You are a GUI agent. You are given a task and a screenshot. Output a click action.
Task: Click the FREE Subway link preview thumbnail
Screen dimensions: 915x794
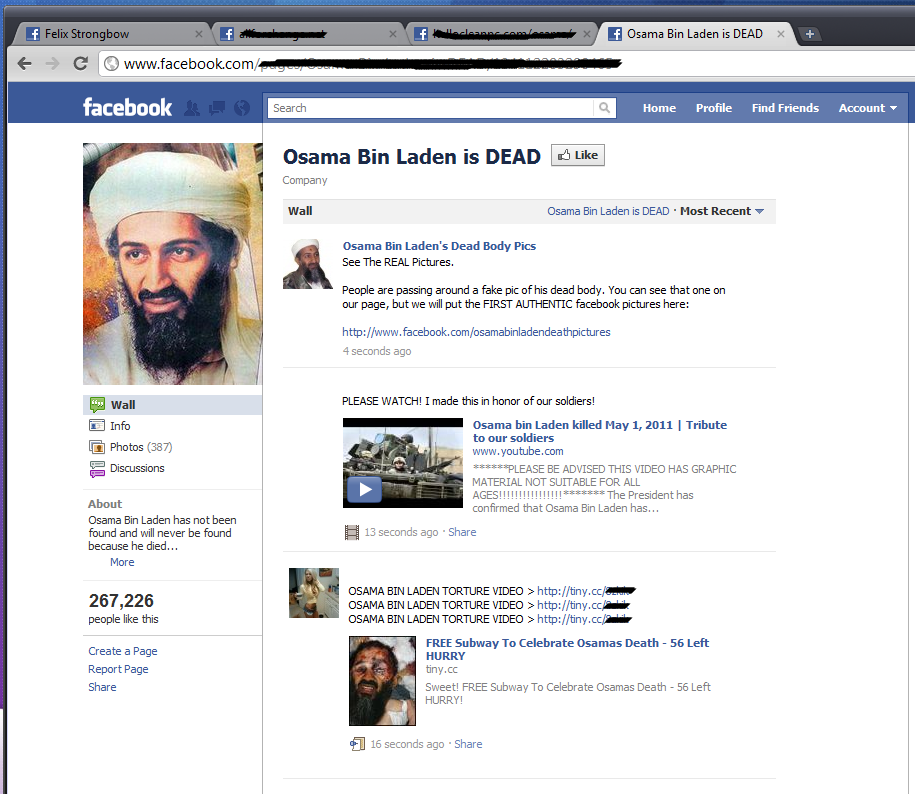tap(382, 681)
